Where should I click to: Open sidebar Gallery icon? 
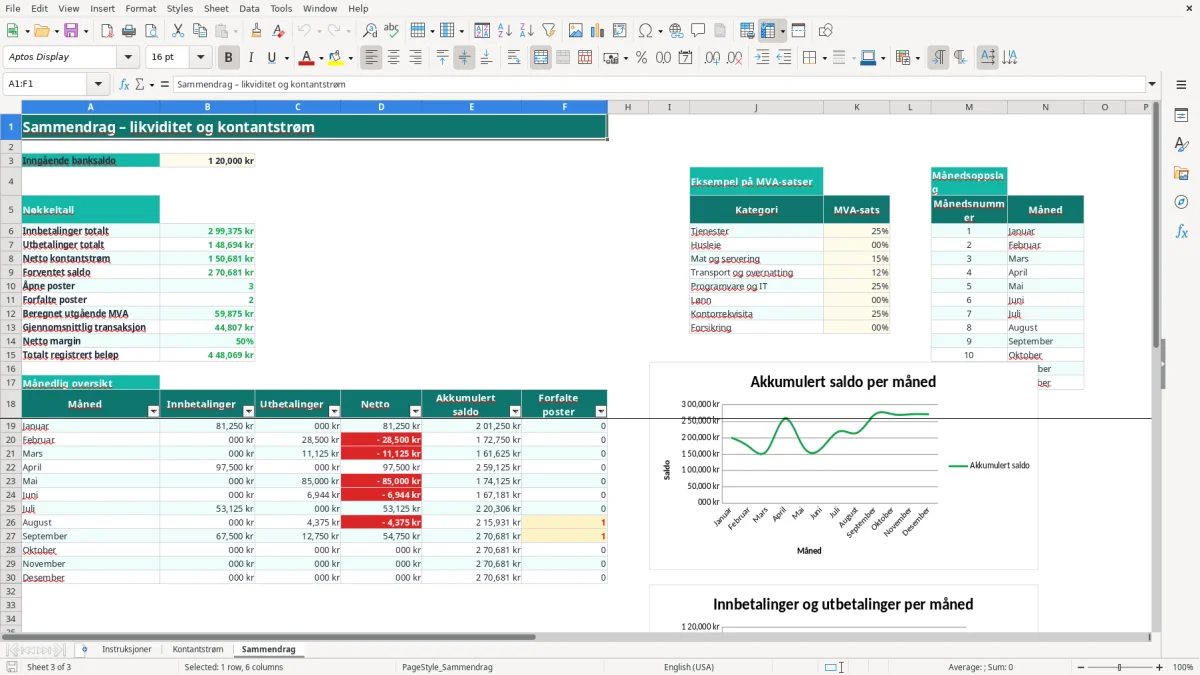tap(1181, 173)
